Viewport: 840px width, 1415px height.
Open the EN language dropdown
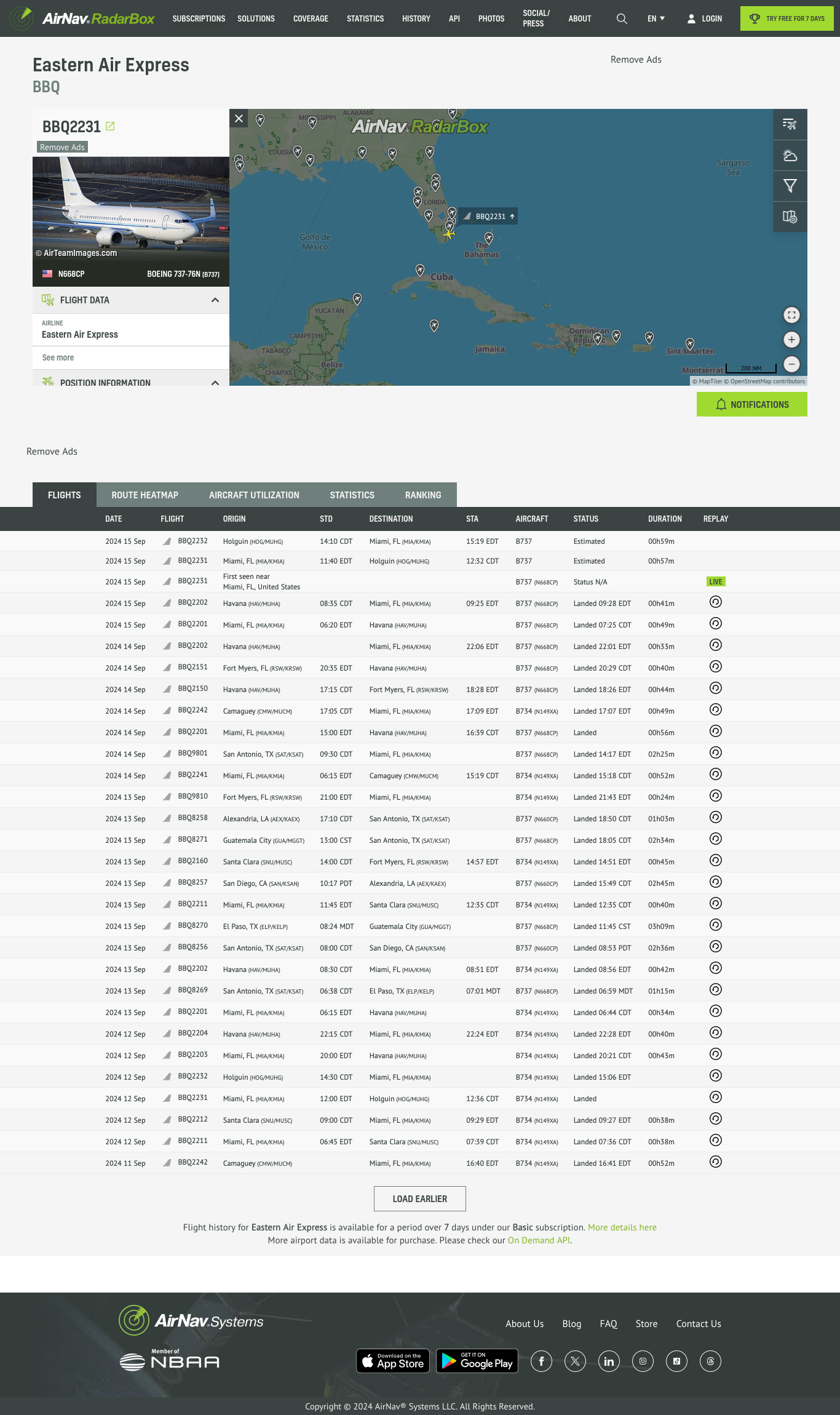pos(656,18)
